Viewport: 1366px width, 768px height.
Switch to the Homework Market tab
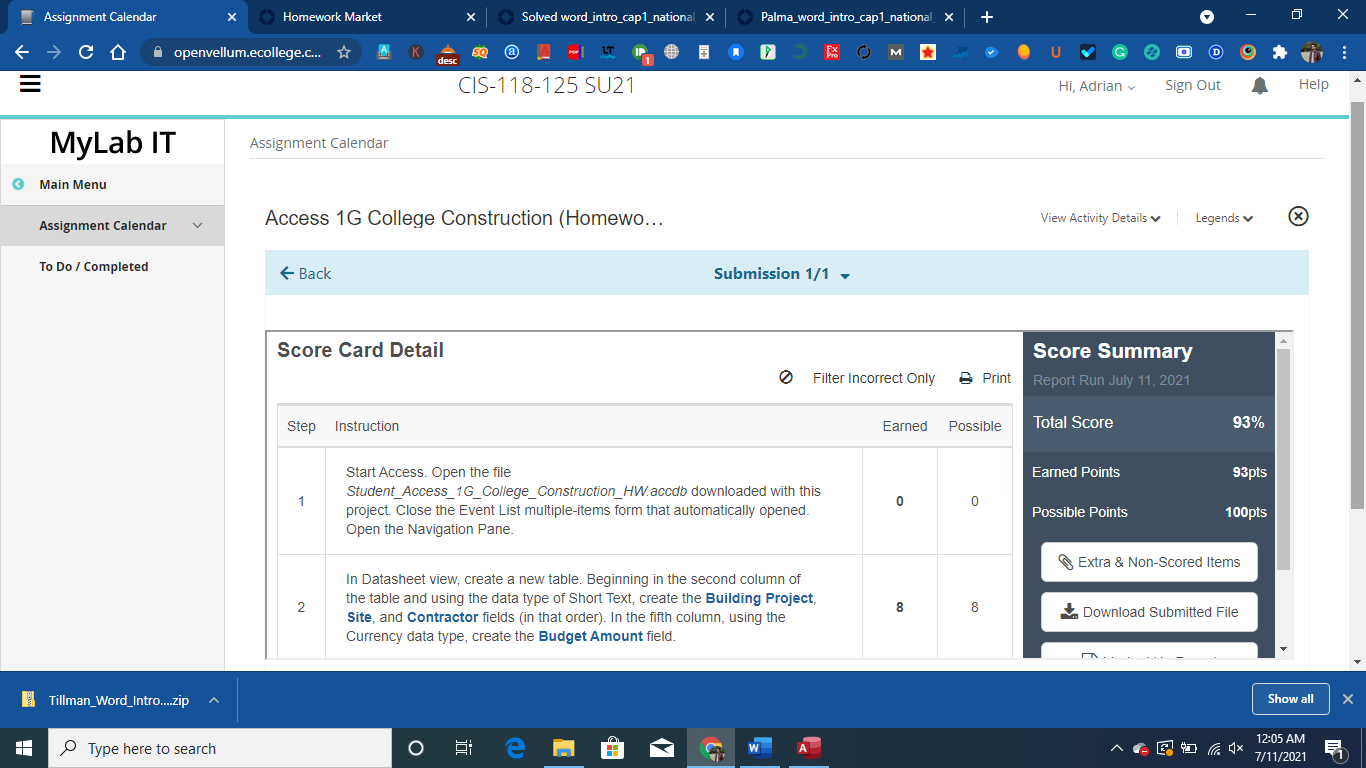click(366, 17)
